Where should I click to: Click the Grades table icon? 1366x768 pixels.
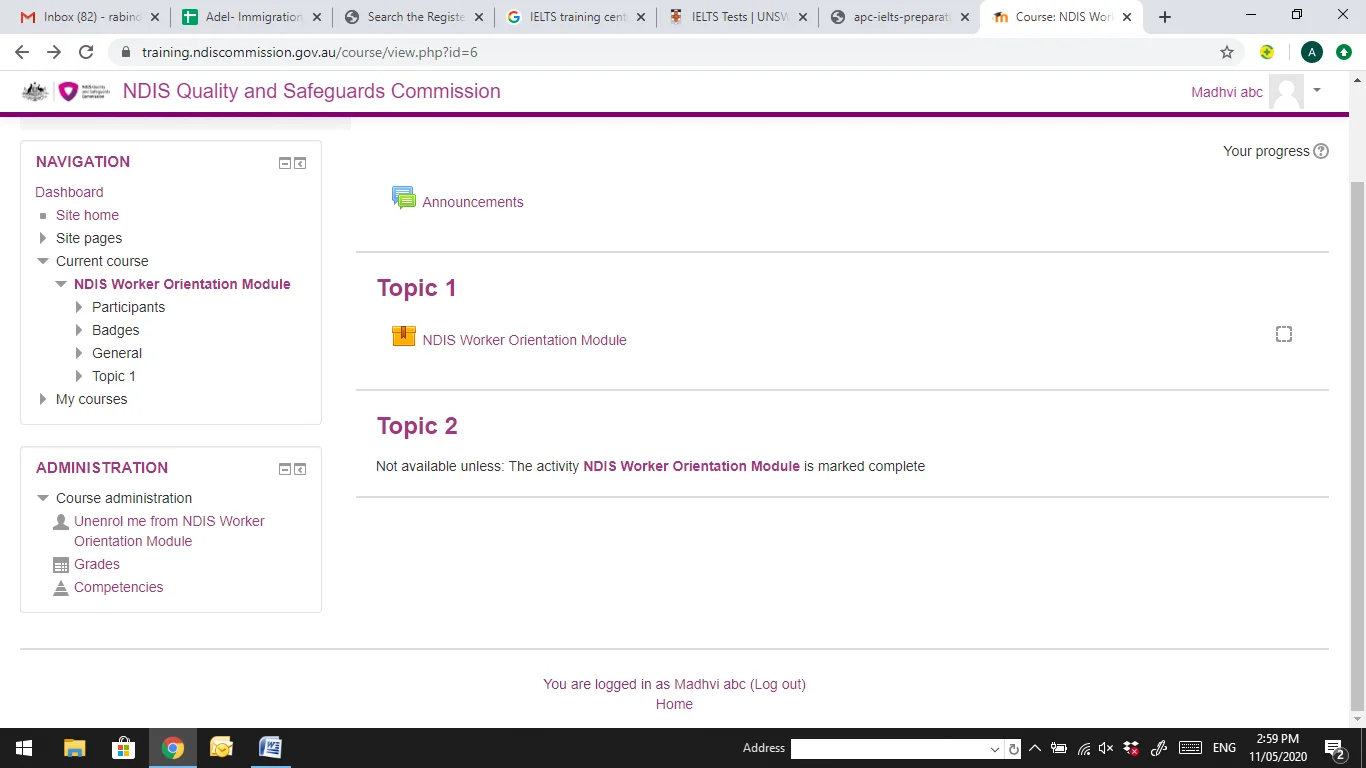[61, 565]
